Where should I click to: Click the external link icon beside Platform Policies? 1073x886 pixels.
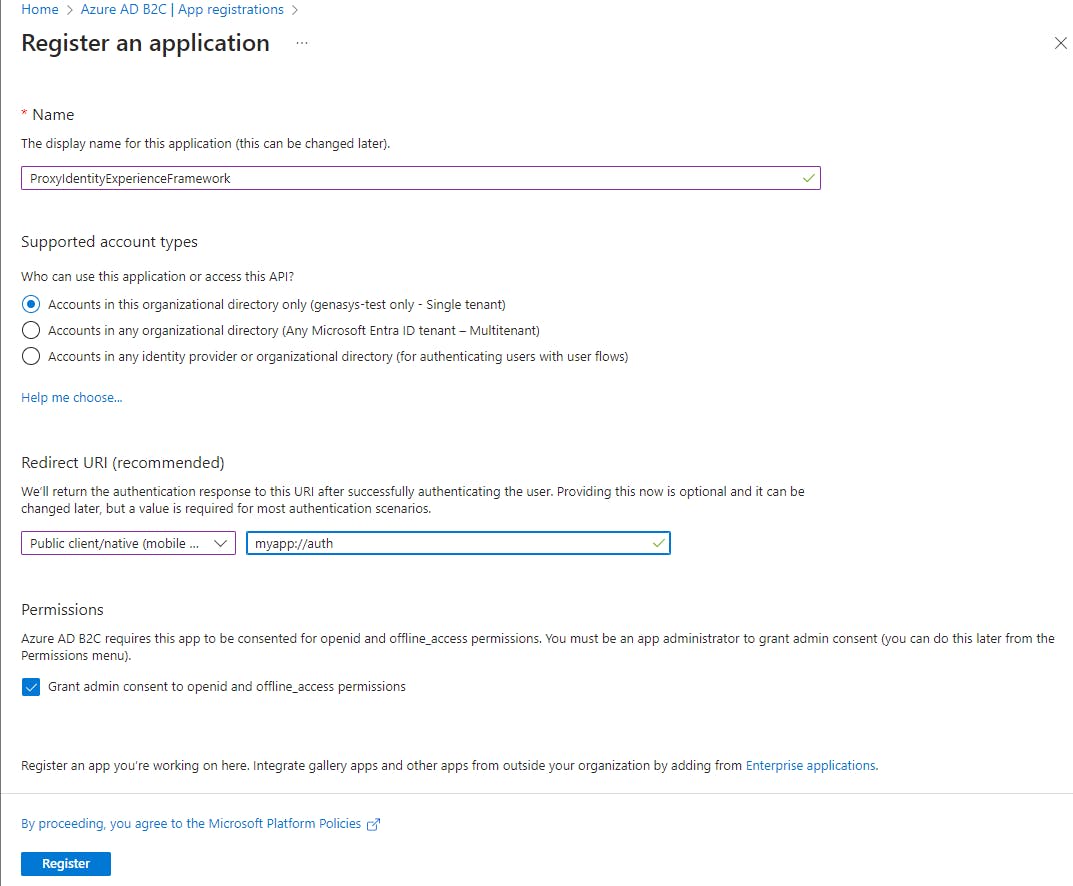373,824
